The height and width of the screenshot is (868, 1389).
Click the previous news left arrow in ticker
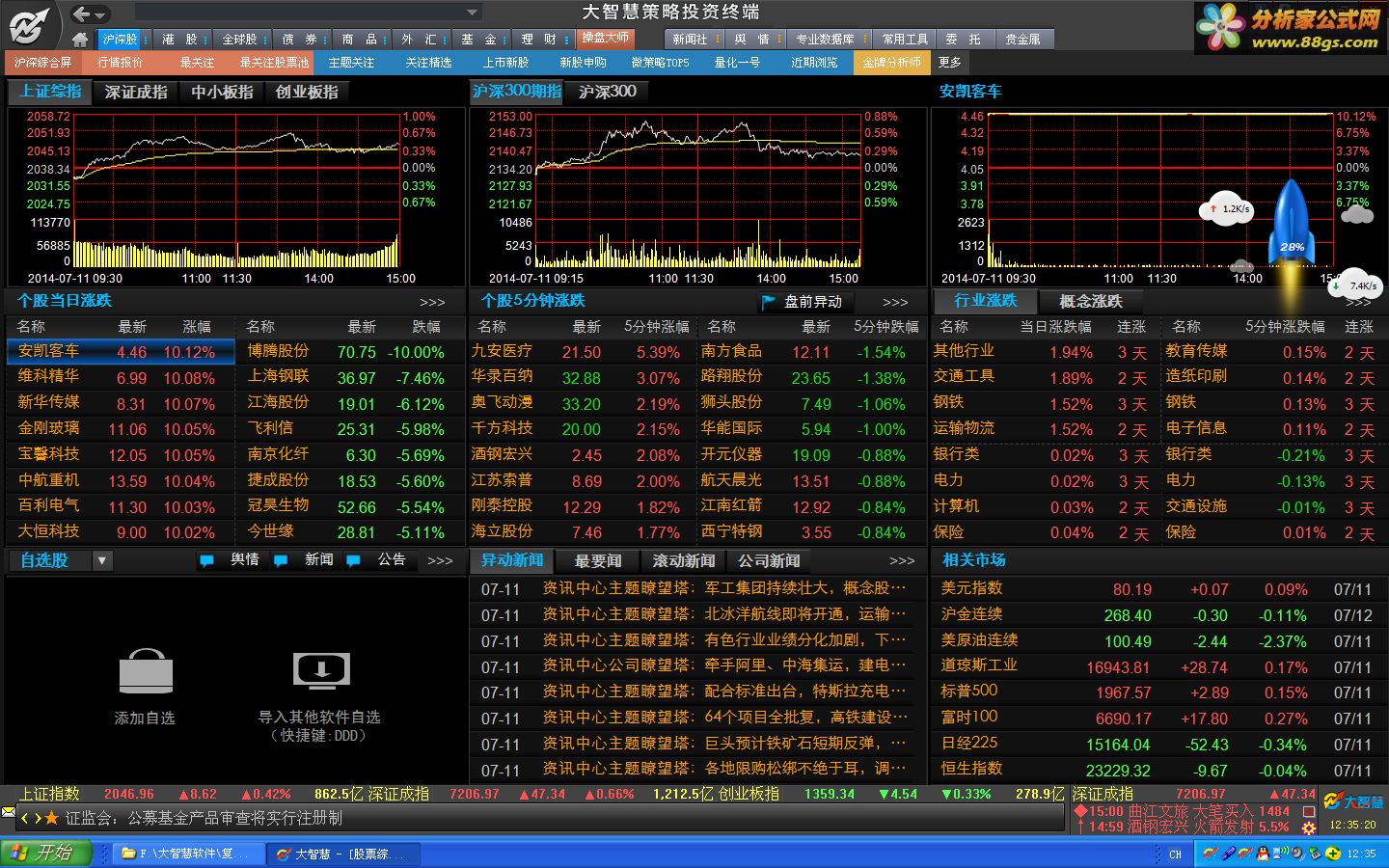pyautogui.click(x=25, y=818)
